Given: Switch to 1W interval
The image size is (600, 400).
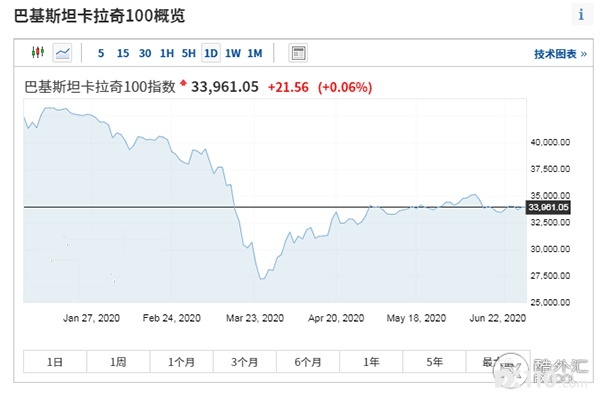Looking at the screenshot, I should click(233, 53).
